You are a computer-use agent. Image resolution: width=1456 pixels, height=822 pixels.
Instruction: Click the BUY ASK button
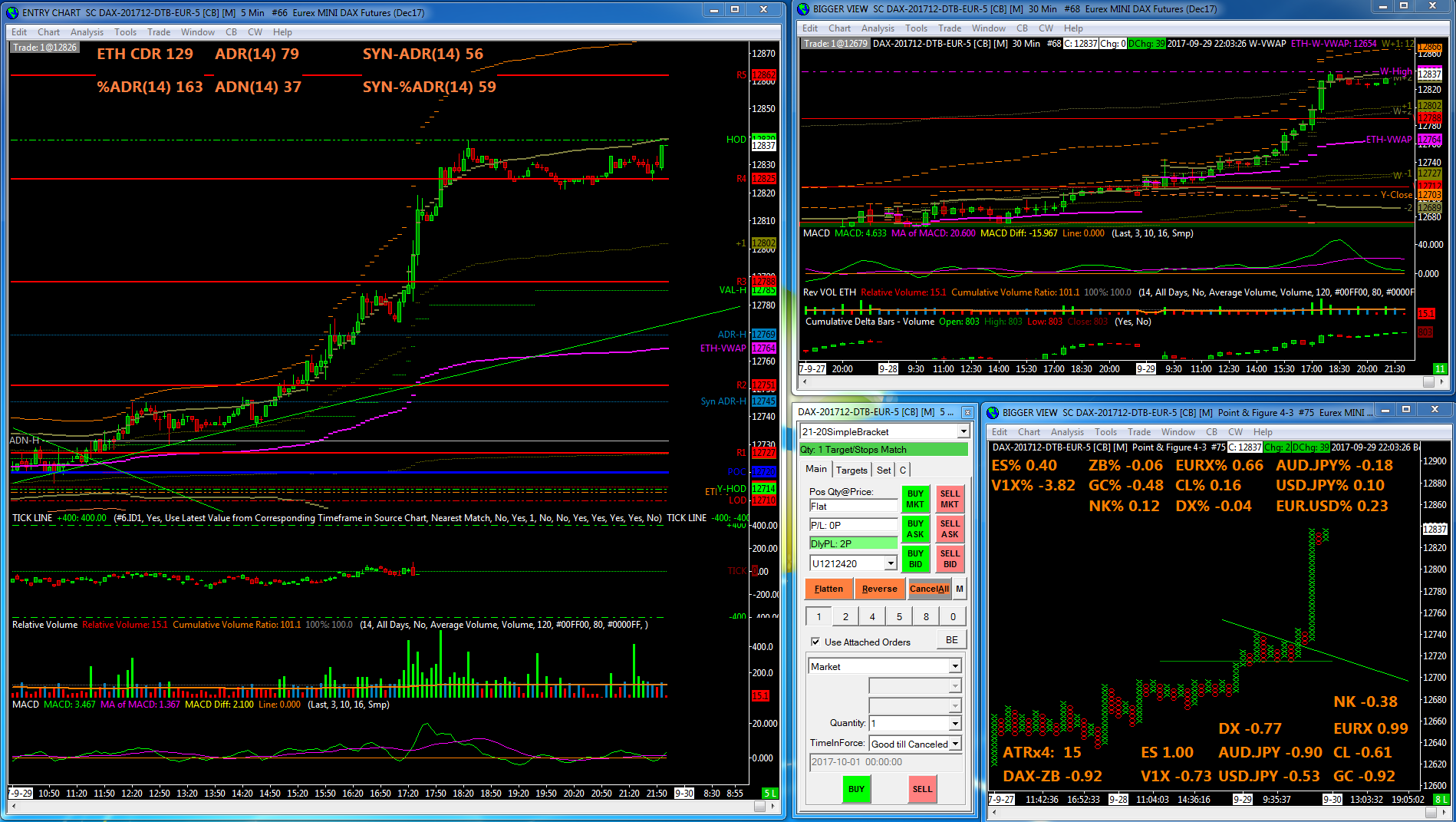click(915, 529)
